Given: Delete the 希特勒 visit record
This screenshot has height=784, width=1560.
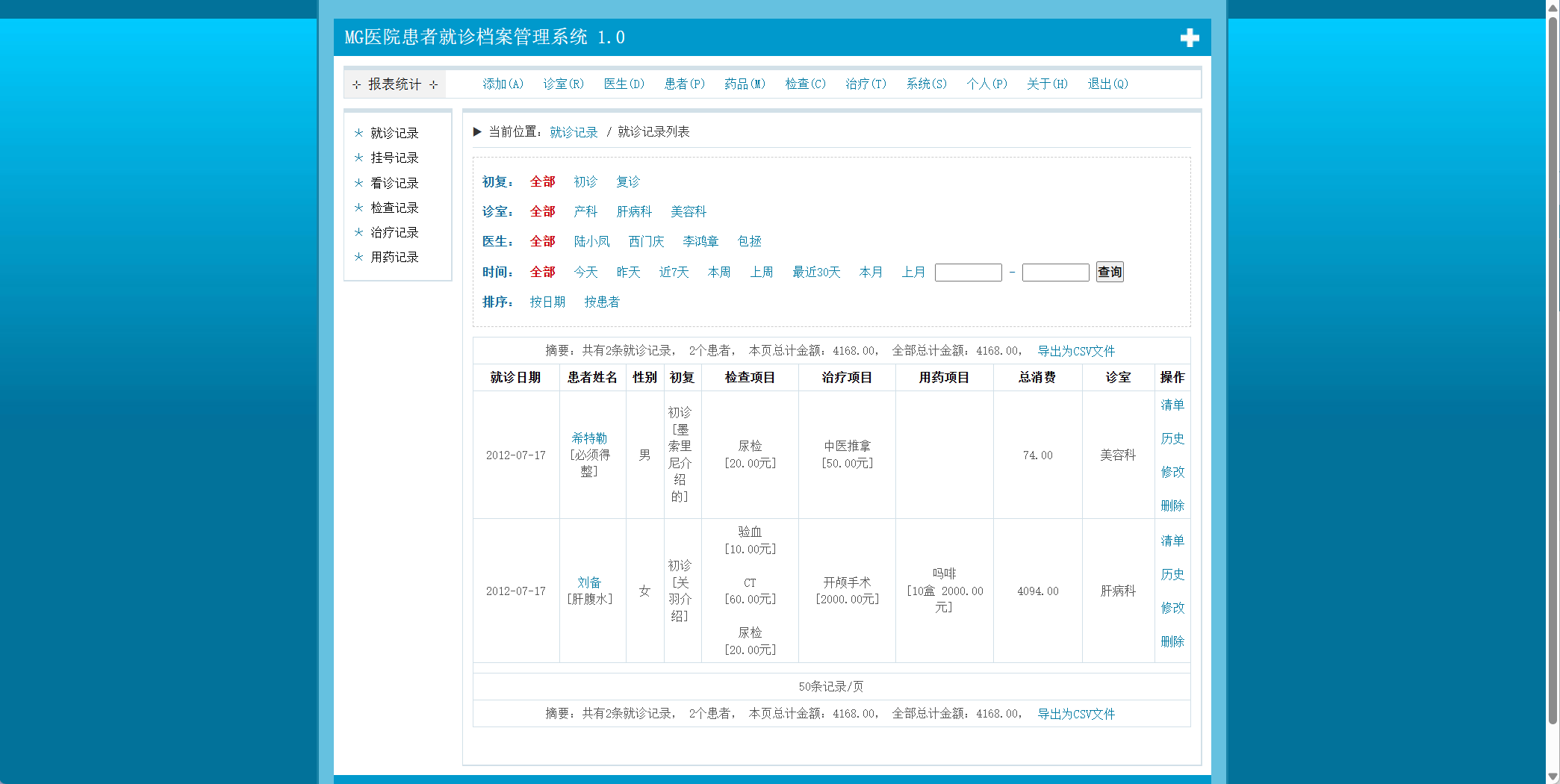Looking at the screenshot, I should pos(1172,505).
